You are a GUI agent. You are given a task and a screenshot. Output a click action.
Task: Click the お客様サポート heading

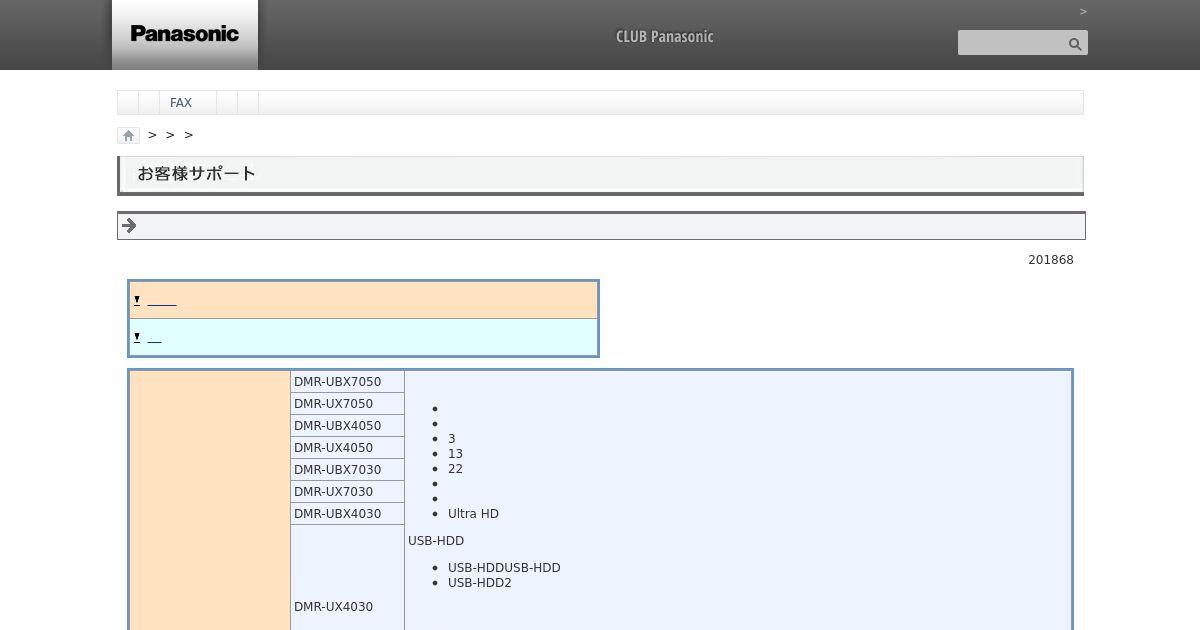tap(197, 173)
